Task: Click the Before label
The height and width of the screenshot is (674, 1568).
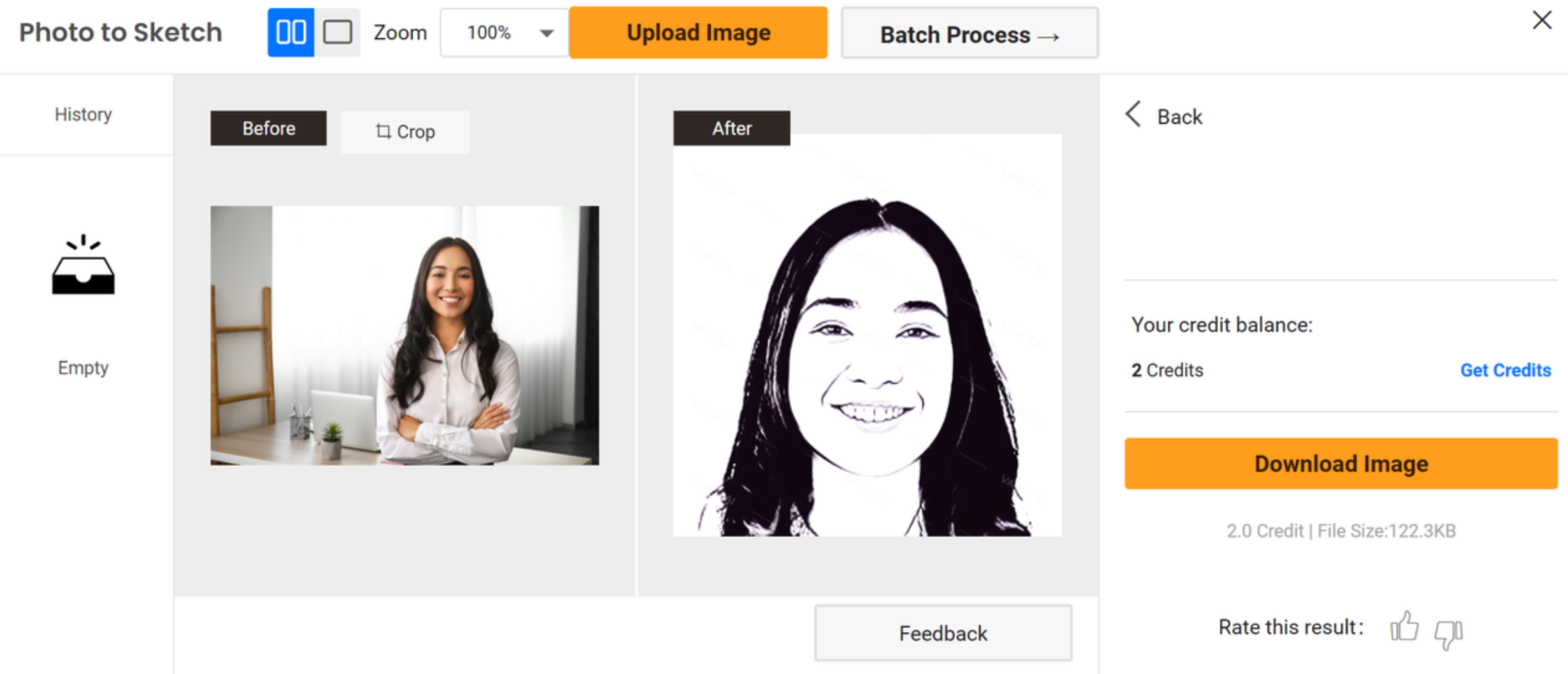Action: pos(268,129)
